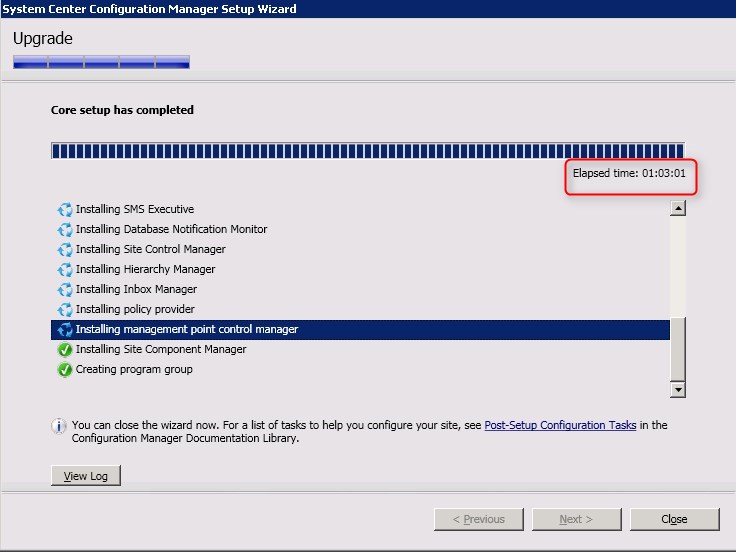Click status icon for management point control manager
Viewport: 736px width, 552px height.
[65, 330]
